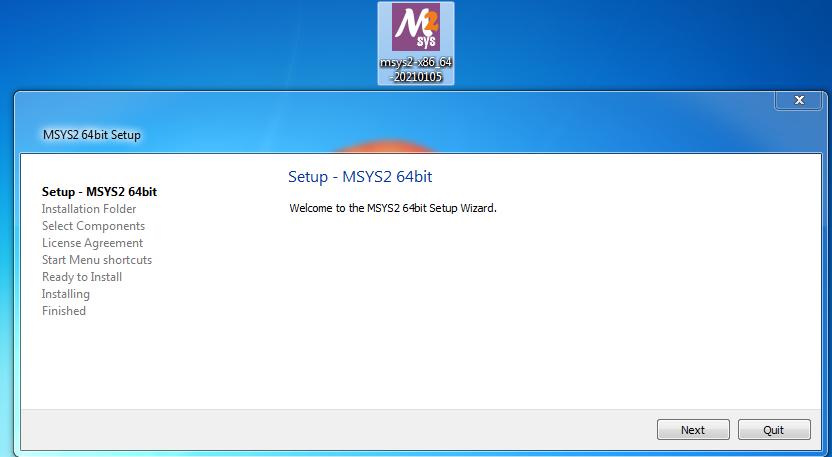Click the Next button
The height and width of the screenshot is (457, 832).
(693, 430)
